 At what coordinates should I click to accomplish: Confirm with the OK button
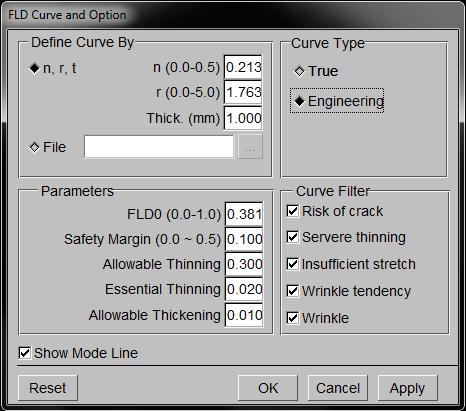tap(268, 388)
